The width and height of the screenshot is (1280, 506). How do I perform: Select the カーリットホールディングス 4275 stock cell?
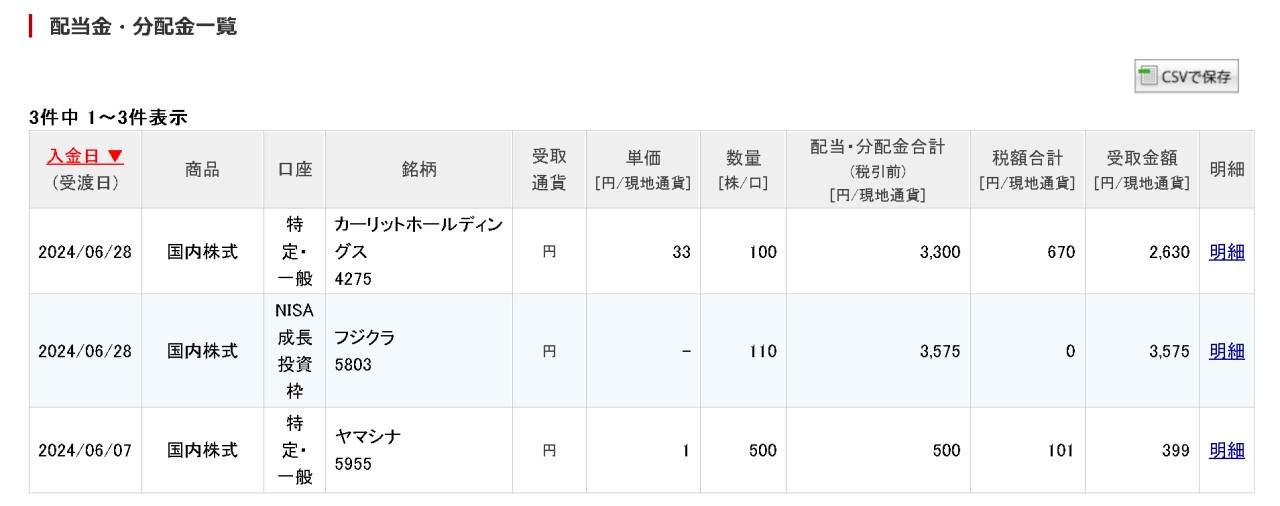[x=418, y=252]
